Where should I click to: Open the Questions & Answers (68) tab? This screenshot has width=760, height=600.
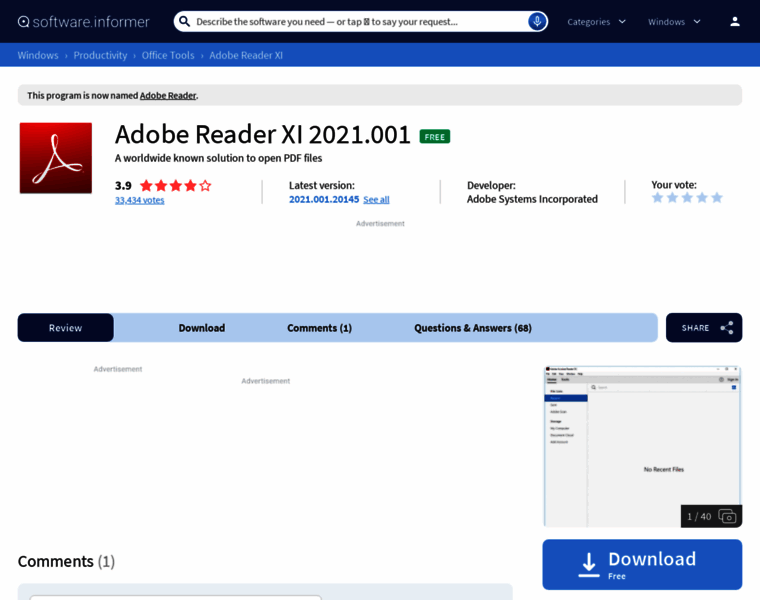[472, 328]
